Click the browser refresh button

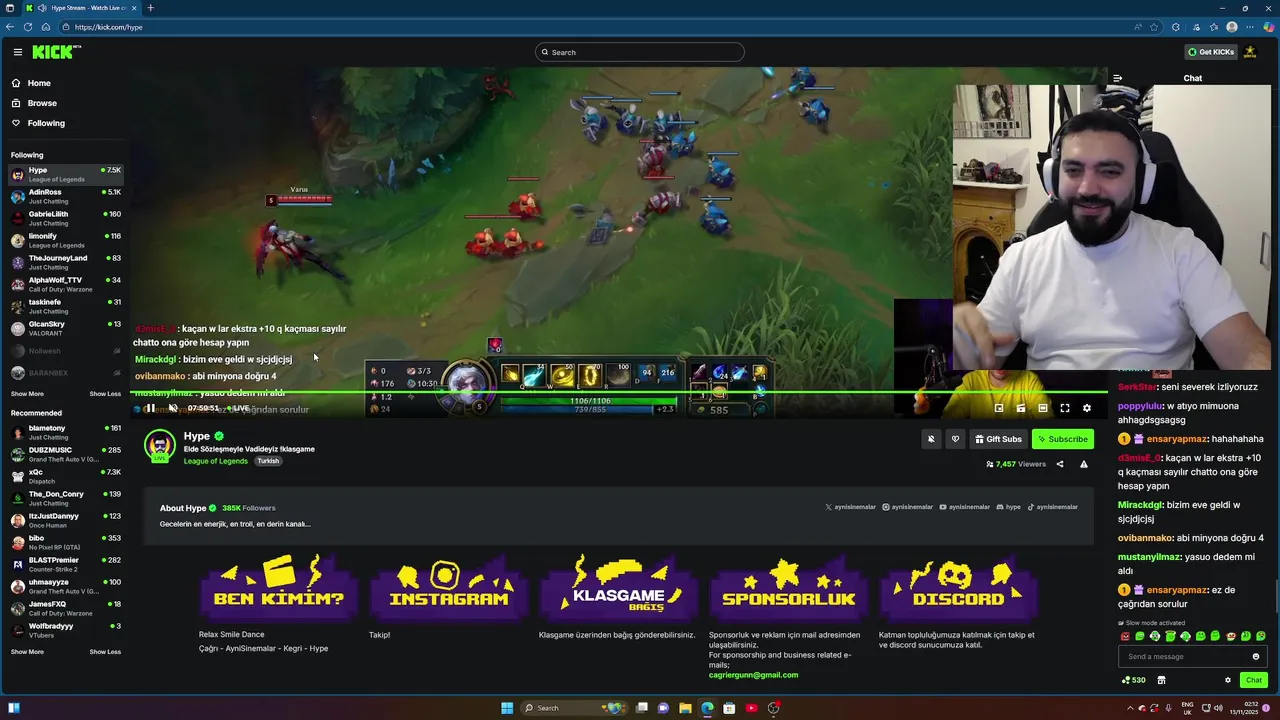[28, 27]
